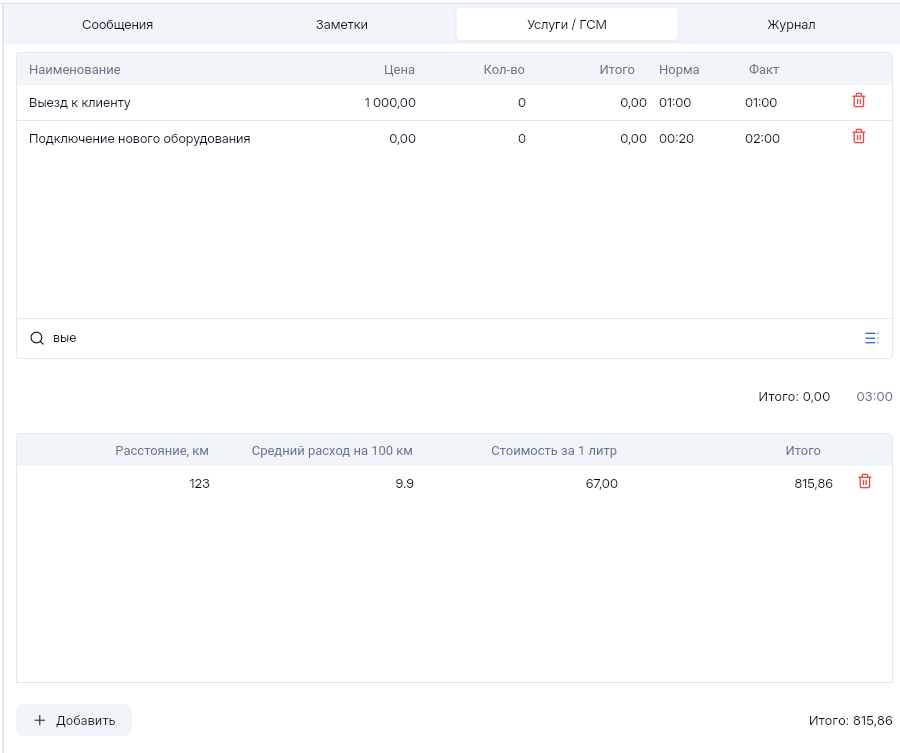Screen dimensions: 900x753
Task: Edit the cost per liter 67,00
Action: 601,484
